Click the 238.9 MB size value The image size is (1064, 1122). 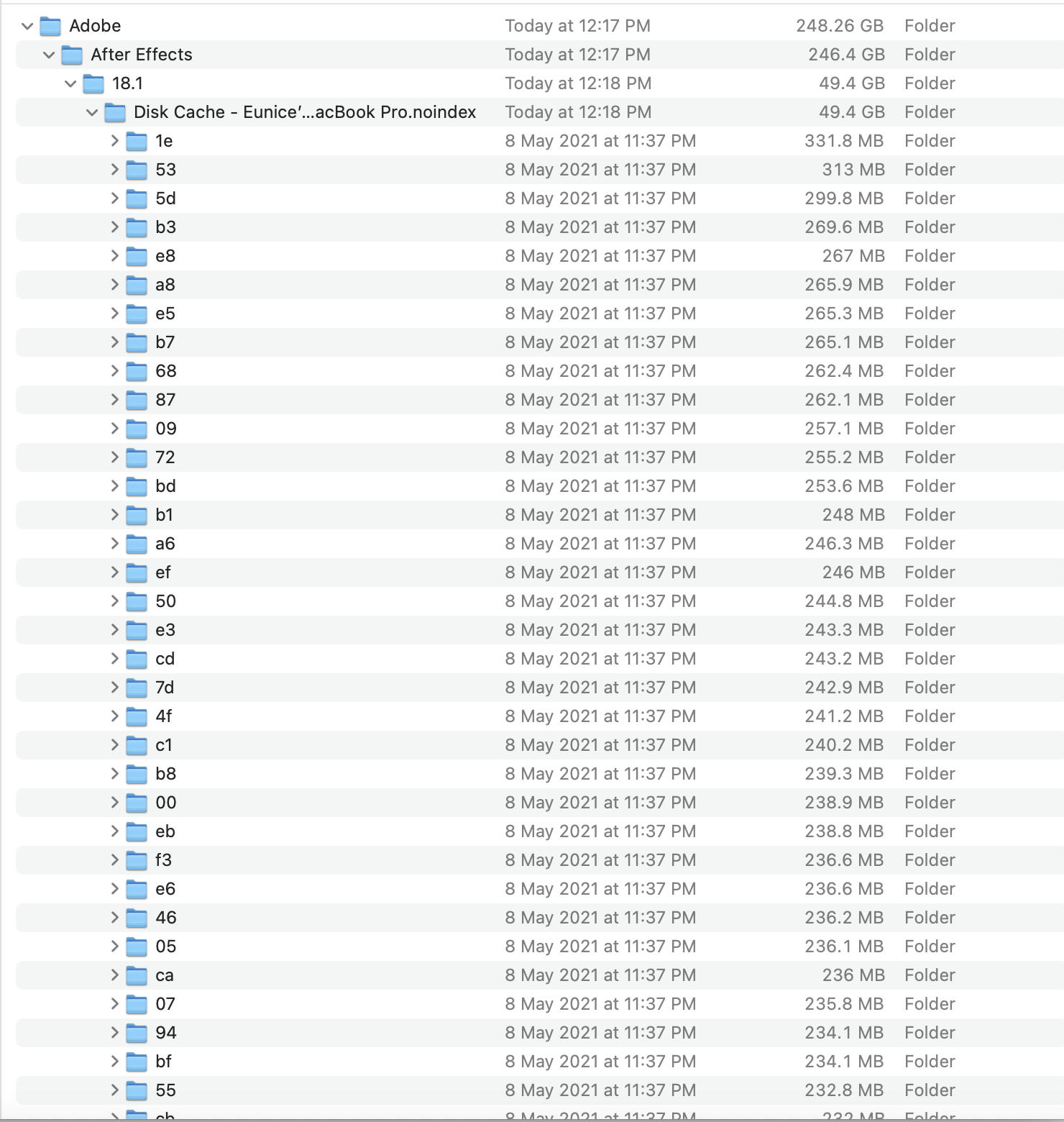[x=844, y=803]
